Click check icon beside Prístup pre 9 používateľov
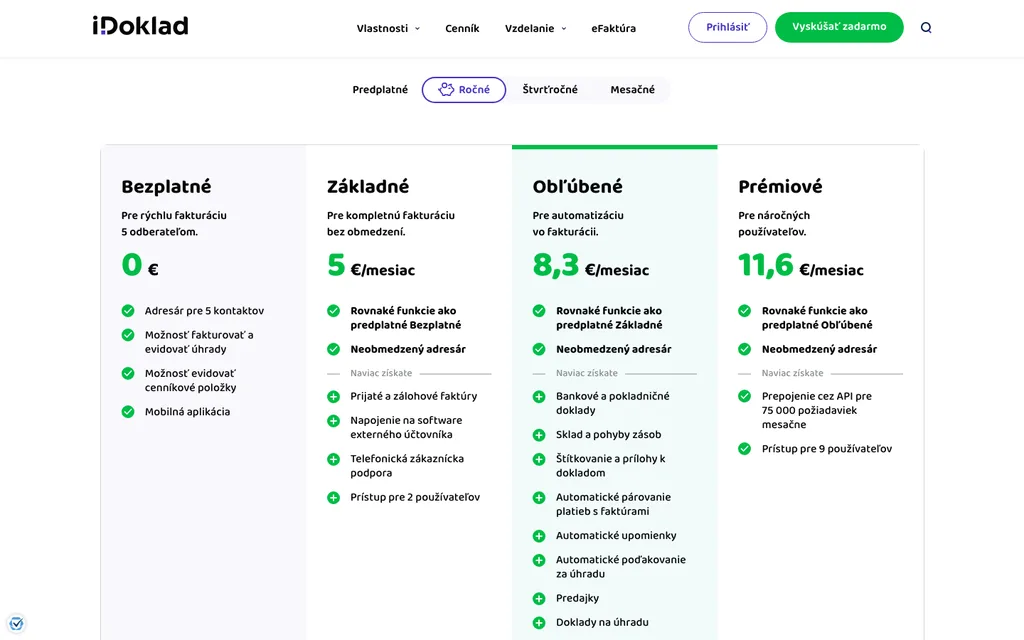 (744, 449)
